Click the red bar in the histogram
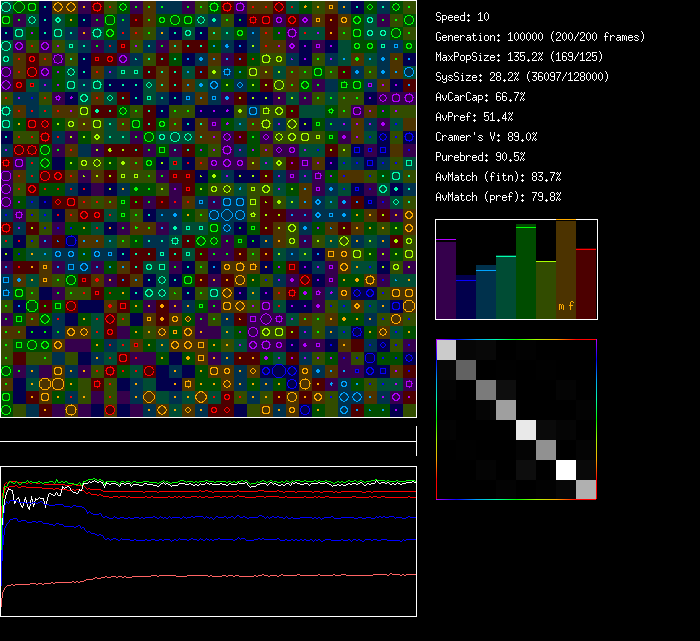 point(586,283)
